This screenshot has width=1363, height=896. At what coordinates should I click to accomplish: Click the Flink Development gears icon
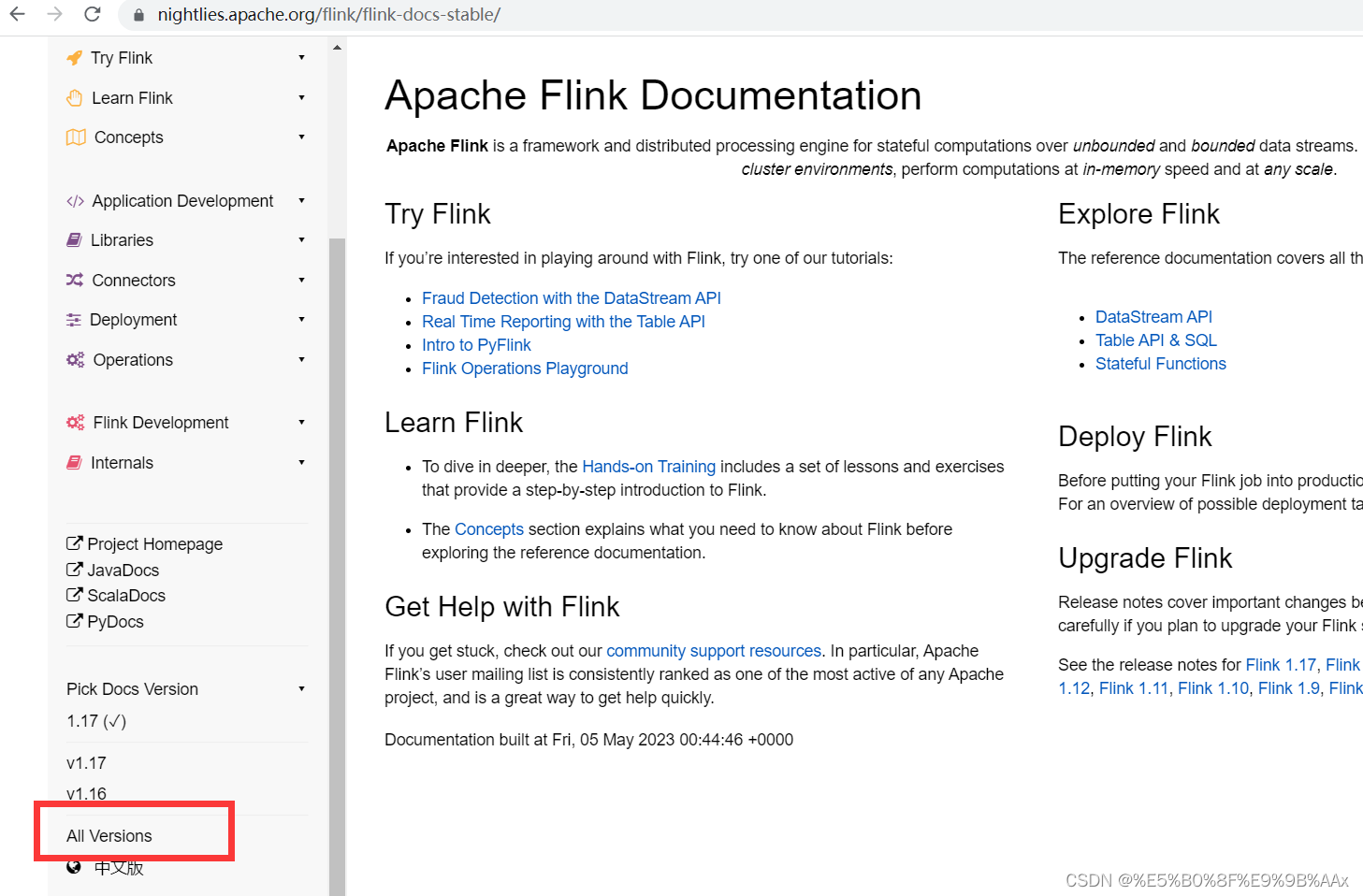(75, 422)
